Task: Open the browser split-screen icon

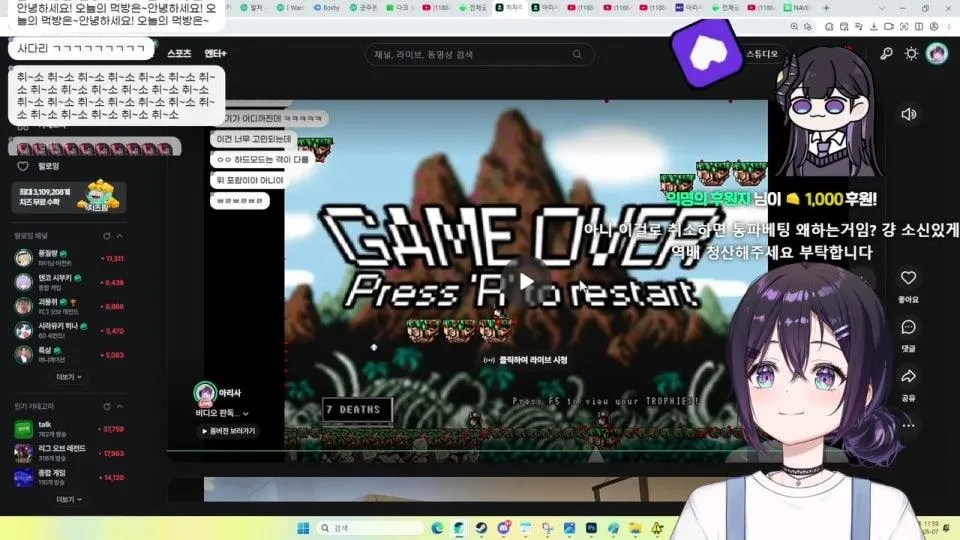Action: pyautogui.click(x=919, y=26)
